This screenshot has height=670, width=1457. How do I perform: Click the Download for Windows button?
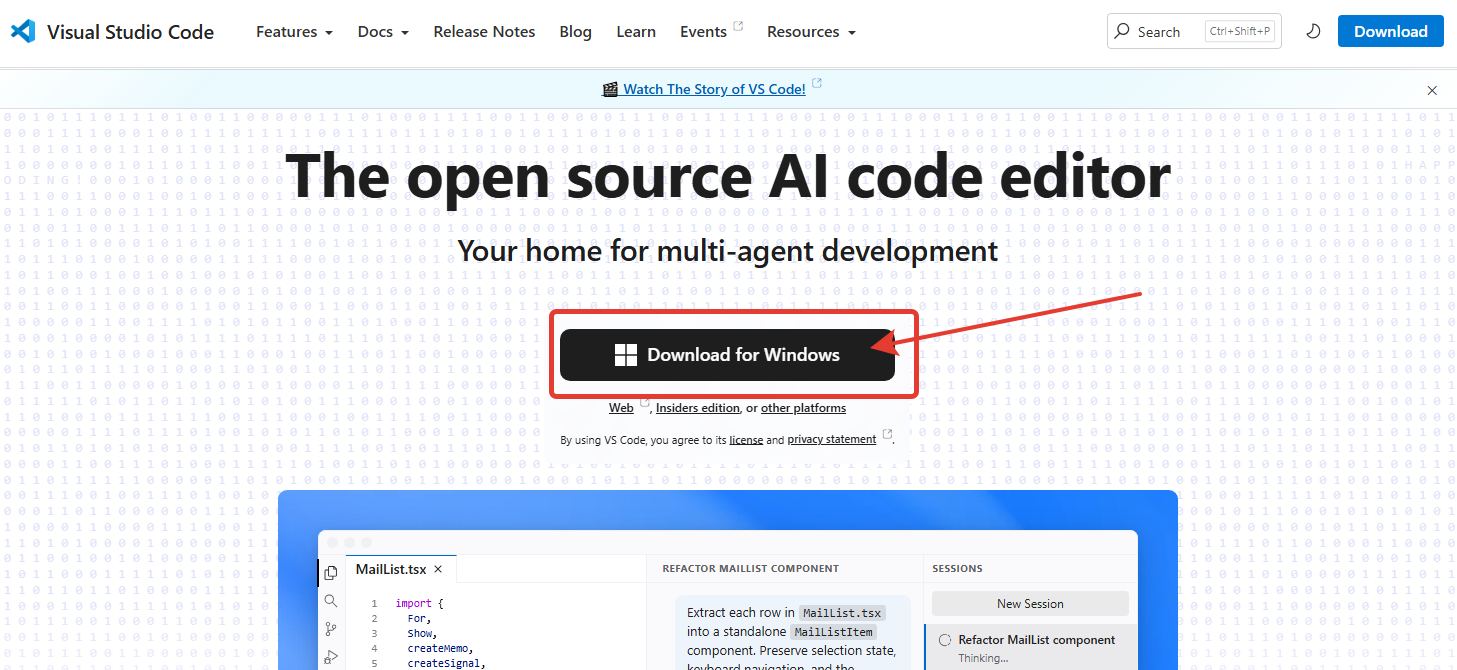tap(727, 355)
